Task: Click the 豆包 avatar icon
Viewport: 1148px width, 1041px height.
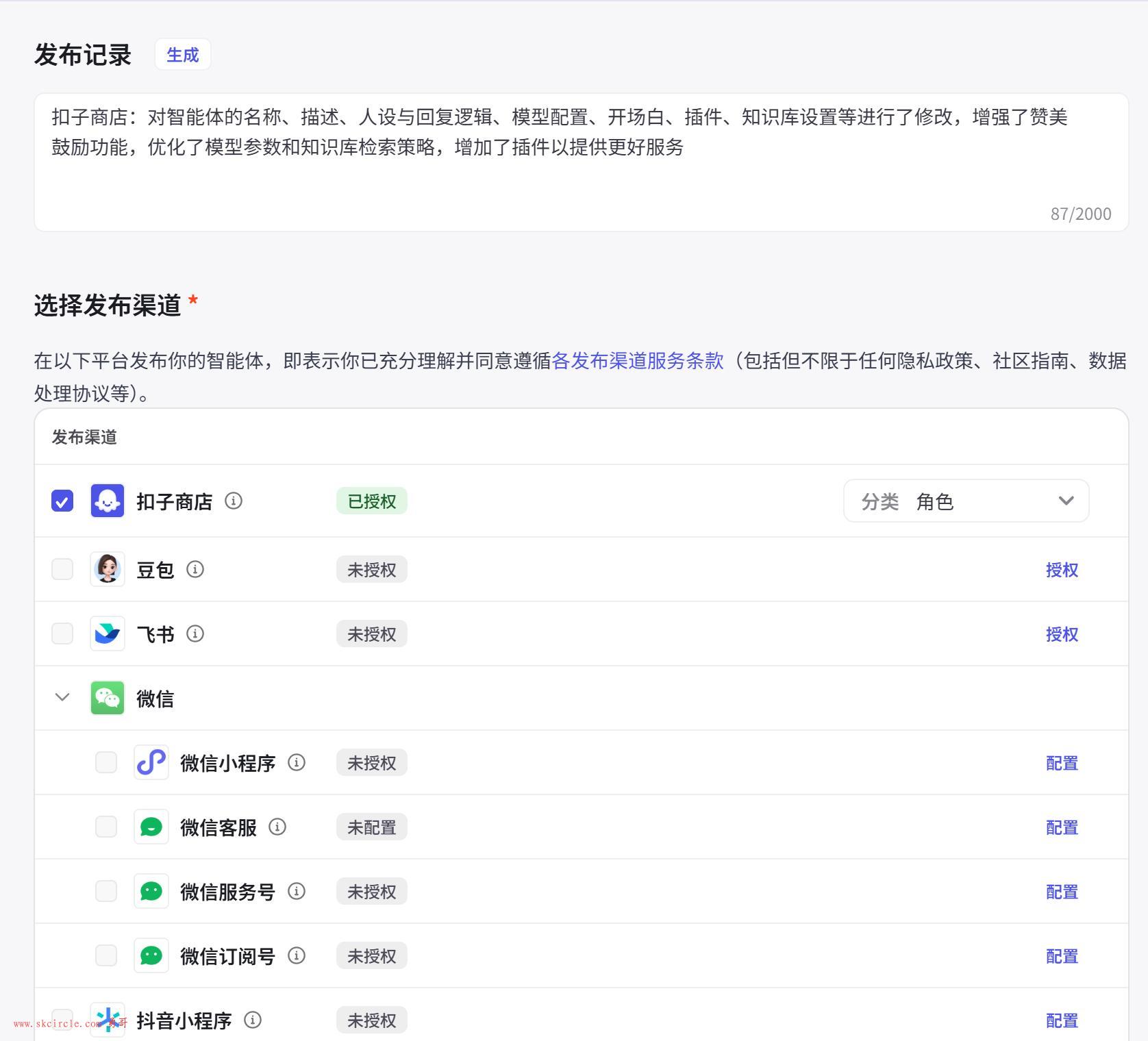Action: coord(108,569)
